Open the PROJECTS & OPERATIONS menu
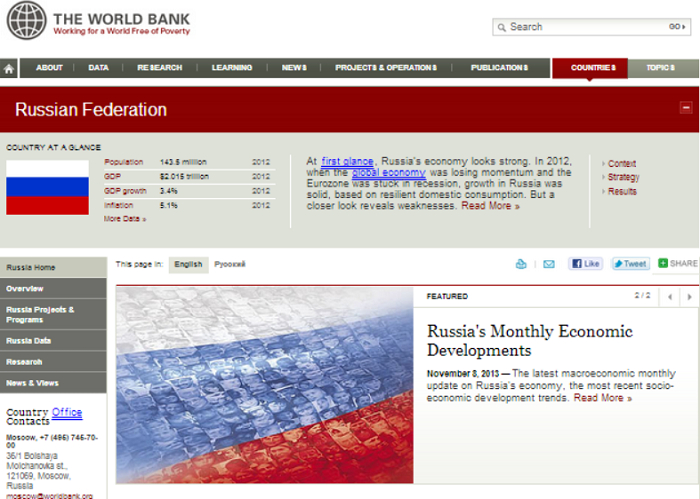The height and width of the screenshot is (499, 700). tap(386, 68)
